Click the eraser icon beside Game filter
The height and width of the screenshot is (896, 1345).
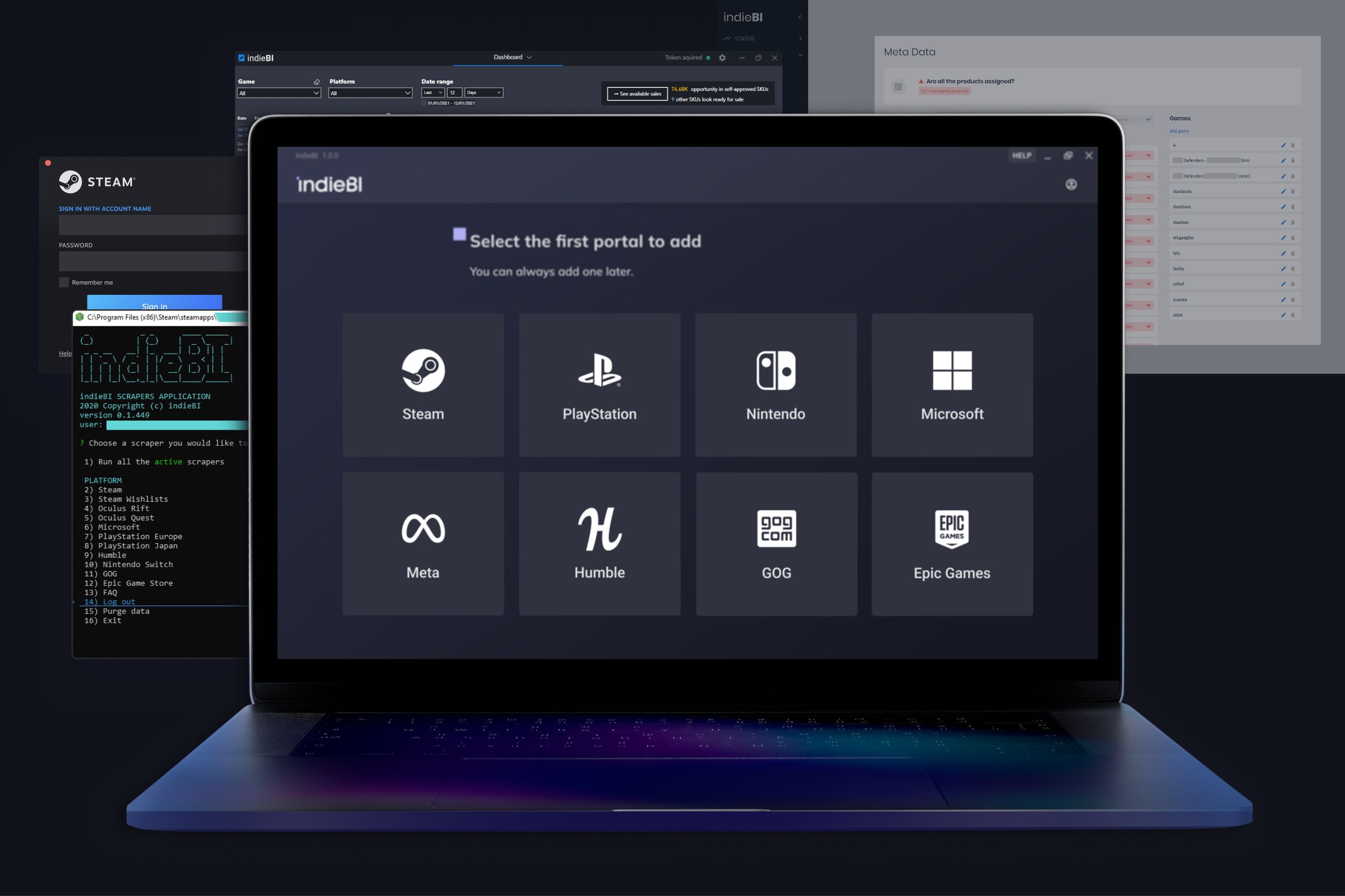[317, 82]
